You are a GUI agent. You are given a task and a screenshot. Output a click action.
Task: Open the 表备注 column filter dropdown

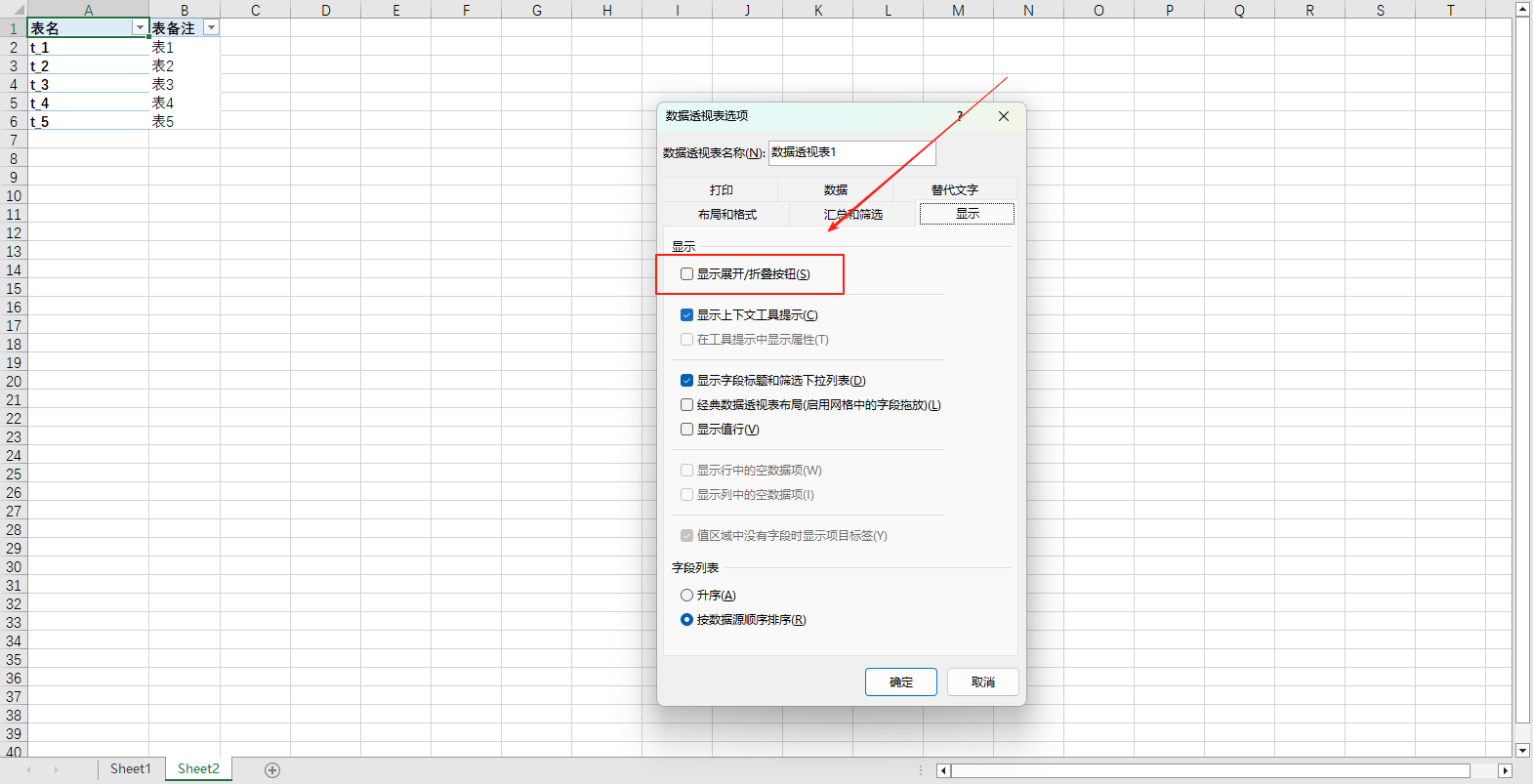[x=211, y=28]
